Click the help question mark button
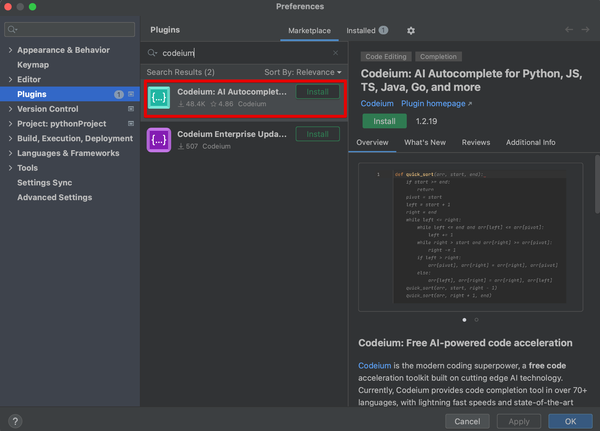Image resolution: width=600 pixels, height=431 pixels. pyautogui.click(x=15, y=421)
